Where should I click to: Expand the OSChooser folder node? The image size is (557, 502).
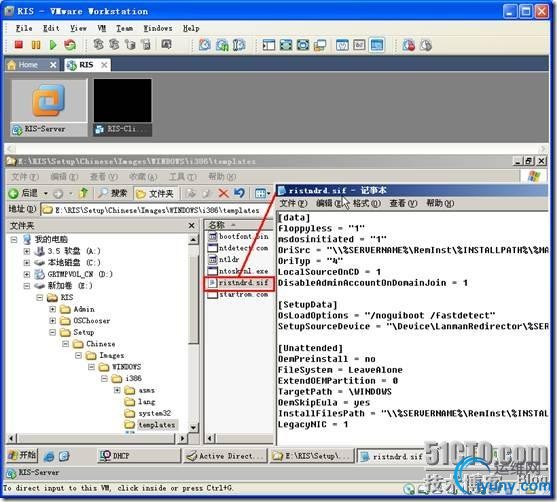pos(53,320)
